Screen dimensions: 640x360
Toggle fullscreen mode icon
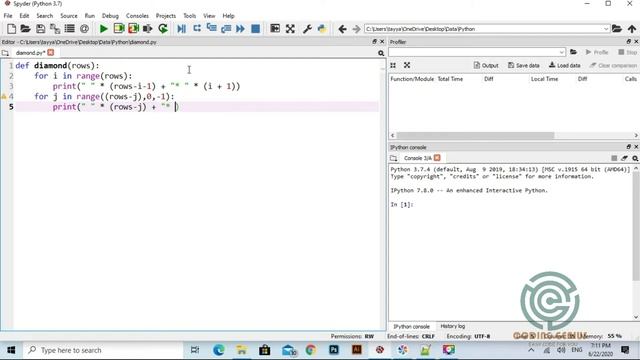290,29
